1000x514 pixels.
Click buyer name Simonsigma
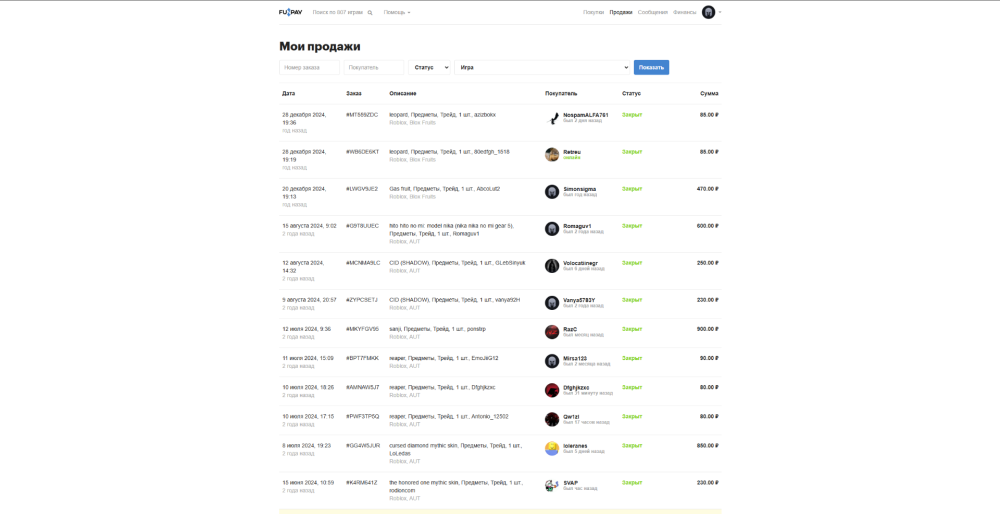pyautogui.click(x=580, y=189)
